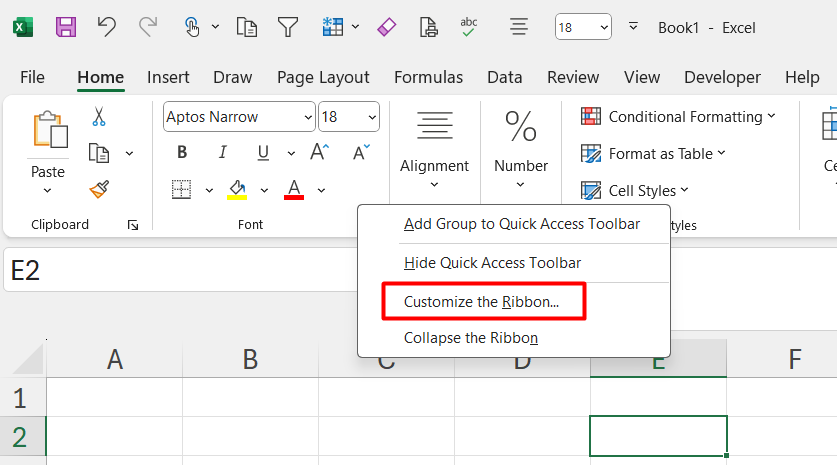
Task: Switch to the Data tab
Action: (504, 77)
